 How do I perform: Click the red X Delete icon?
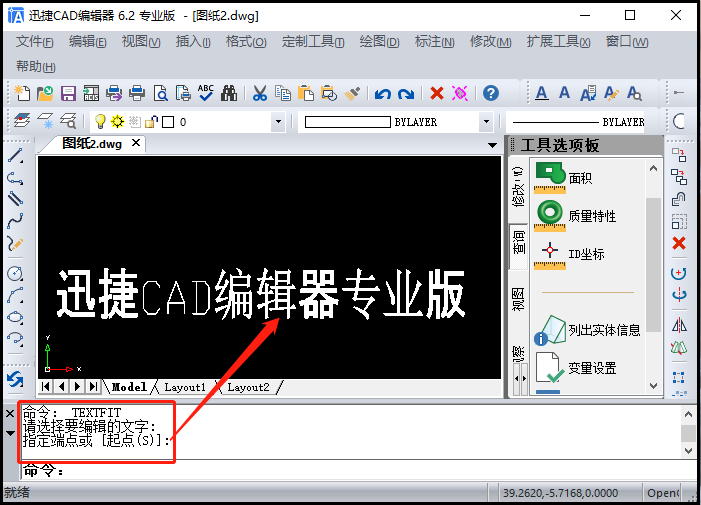[437, 93]
